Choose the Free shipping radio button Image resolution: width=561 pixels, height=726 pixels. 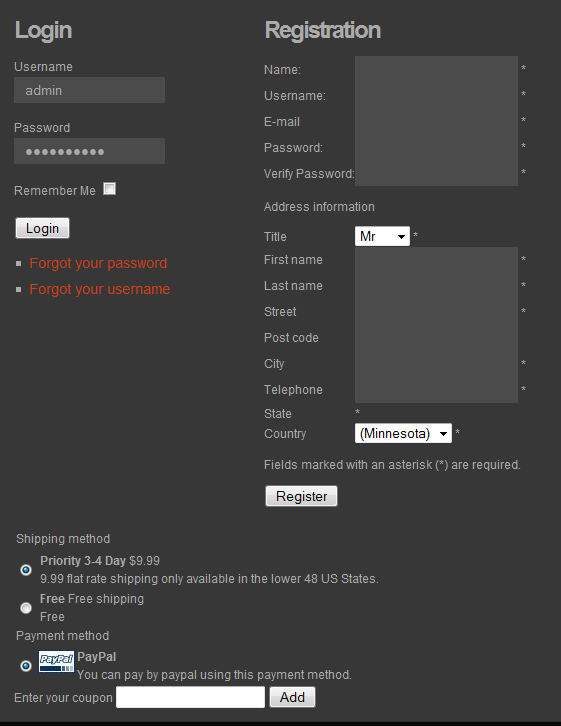point(26,607)
